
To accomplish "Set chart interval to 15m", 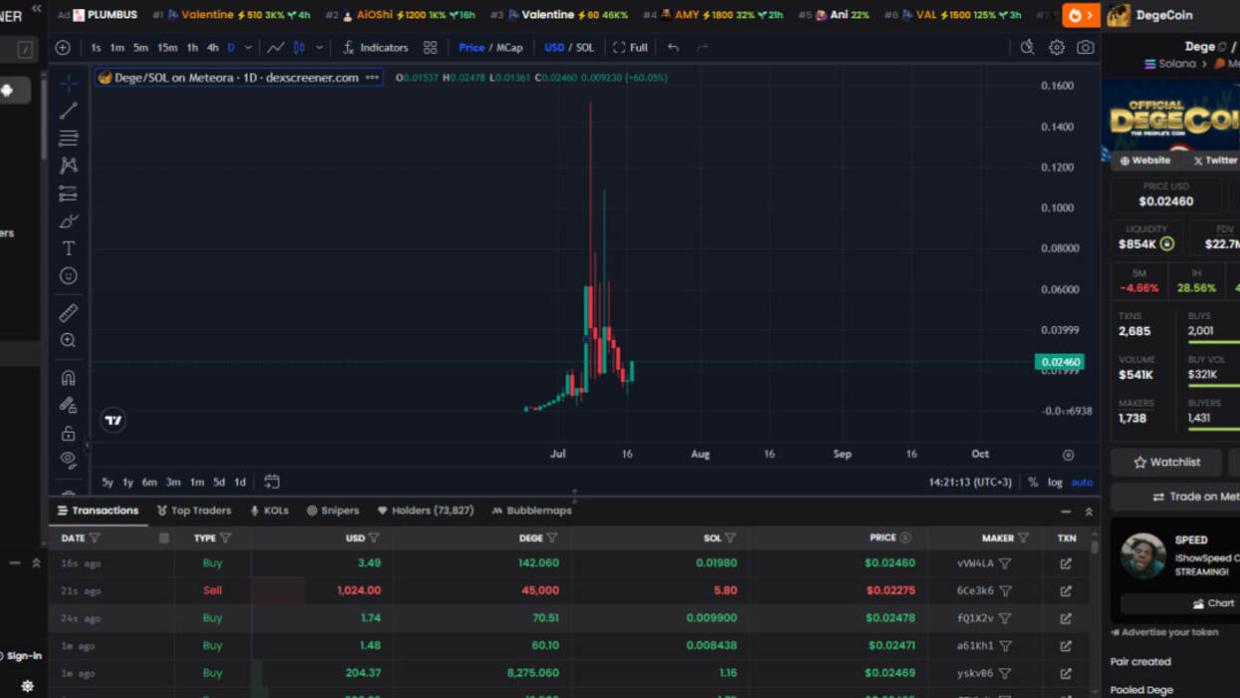I will [x=167, y=47].
